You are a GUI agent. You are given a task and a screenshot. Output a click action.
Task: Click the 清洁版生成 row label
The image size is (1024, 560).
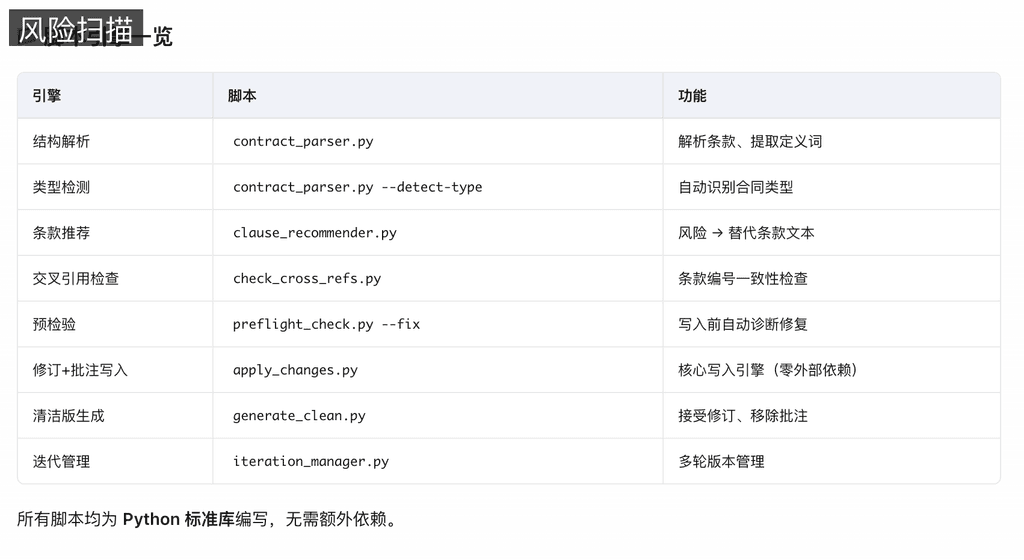tap(68, 416)
